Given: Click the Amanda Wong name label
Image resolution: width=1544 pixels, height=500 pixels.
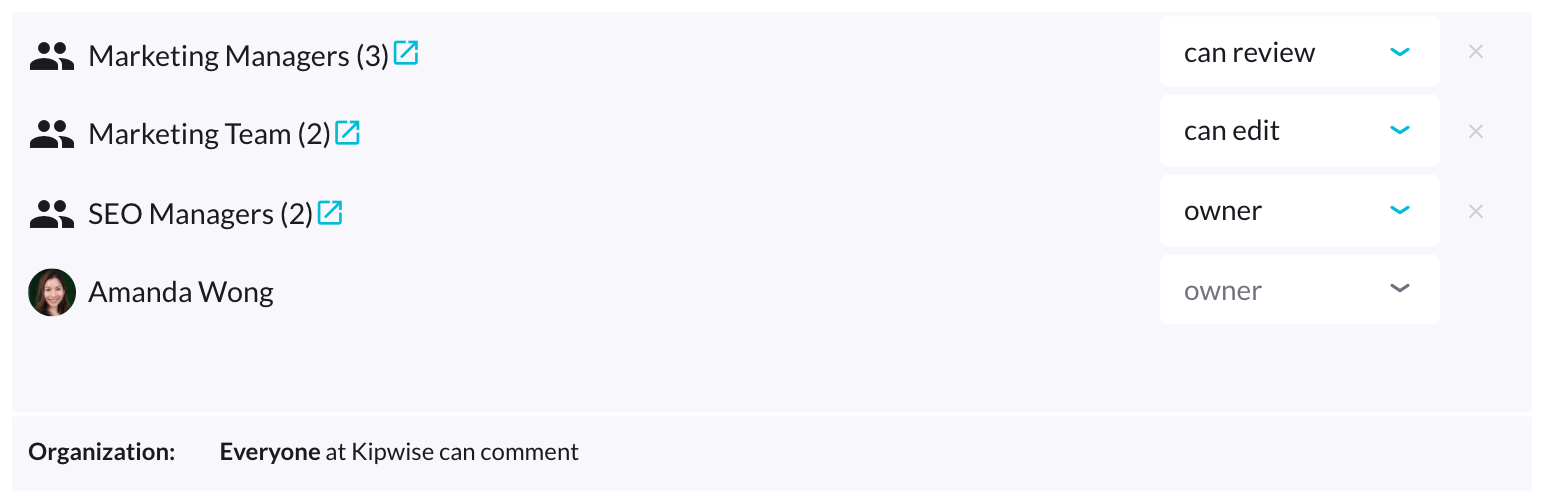Looking at the screenshot, I should 181,293.
